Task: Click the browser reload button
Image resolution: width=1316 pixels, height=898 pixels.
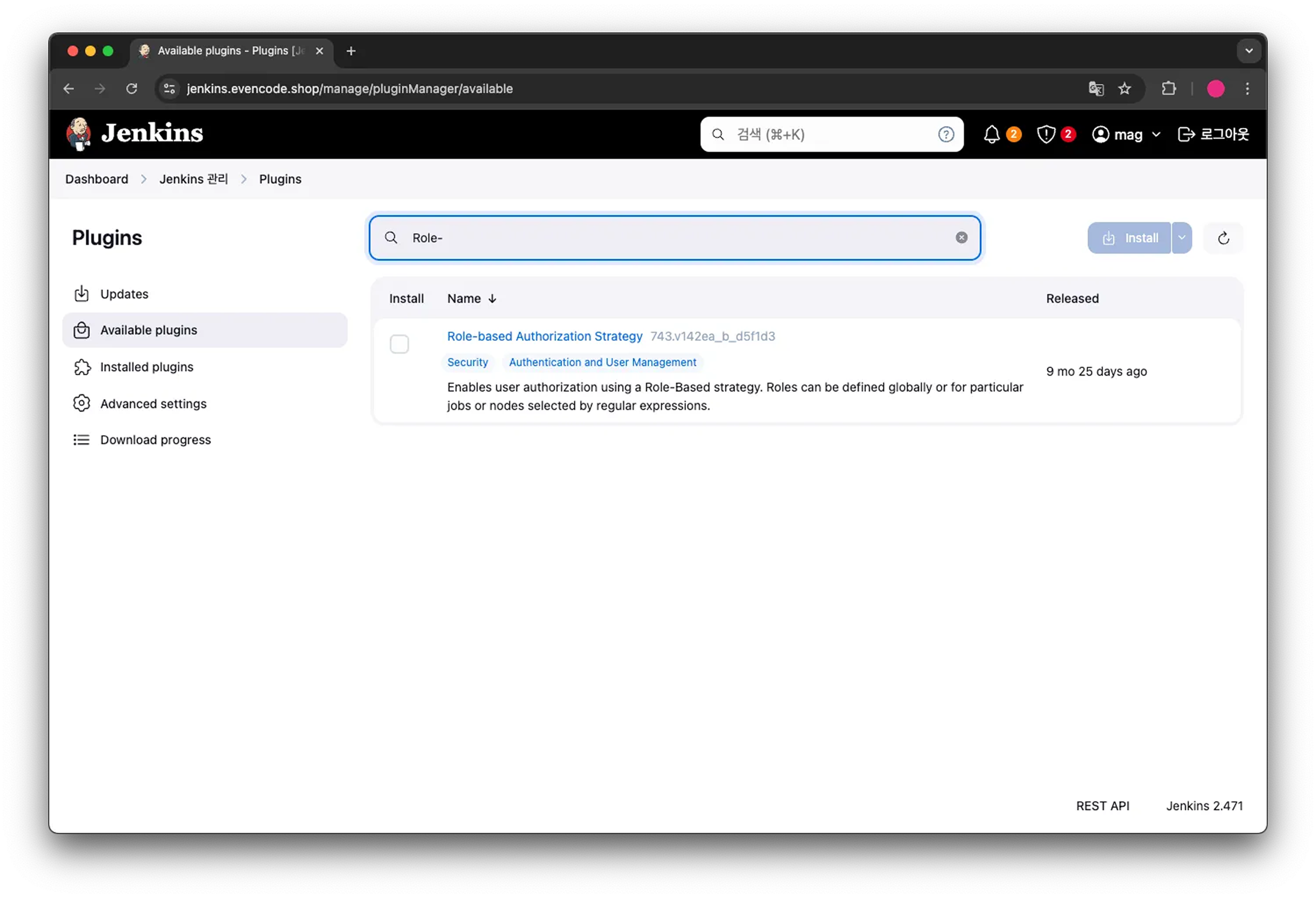Action: coord(131,89)
